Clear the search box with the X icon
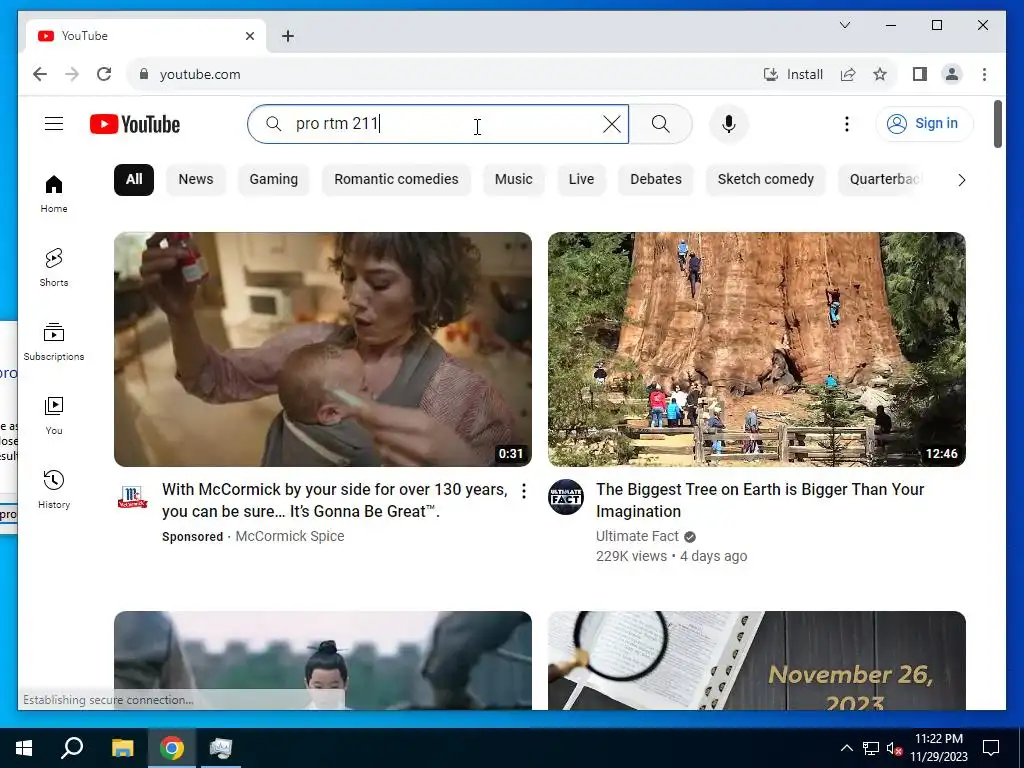The width and height of the screenshot is (1024, 768). (612, 124)
